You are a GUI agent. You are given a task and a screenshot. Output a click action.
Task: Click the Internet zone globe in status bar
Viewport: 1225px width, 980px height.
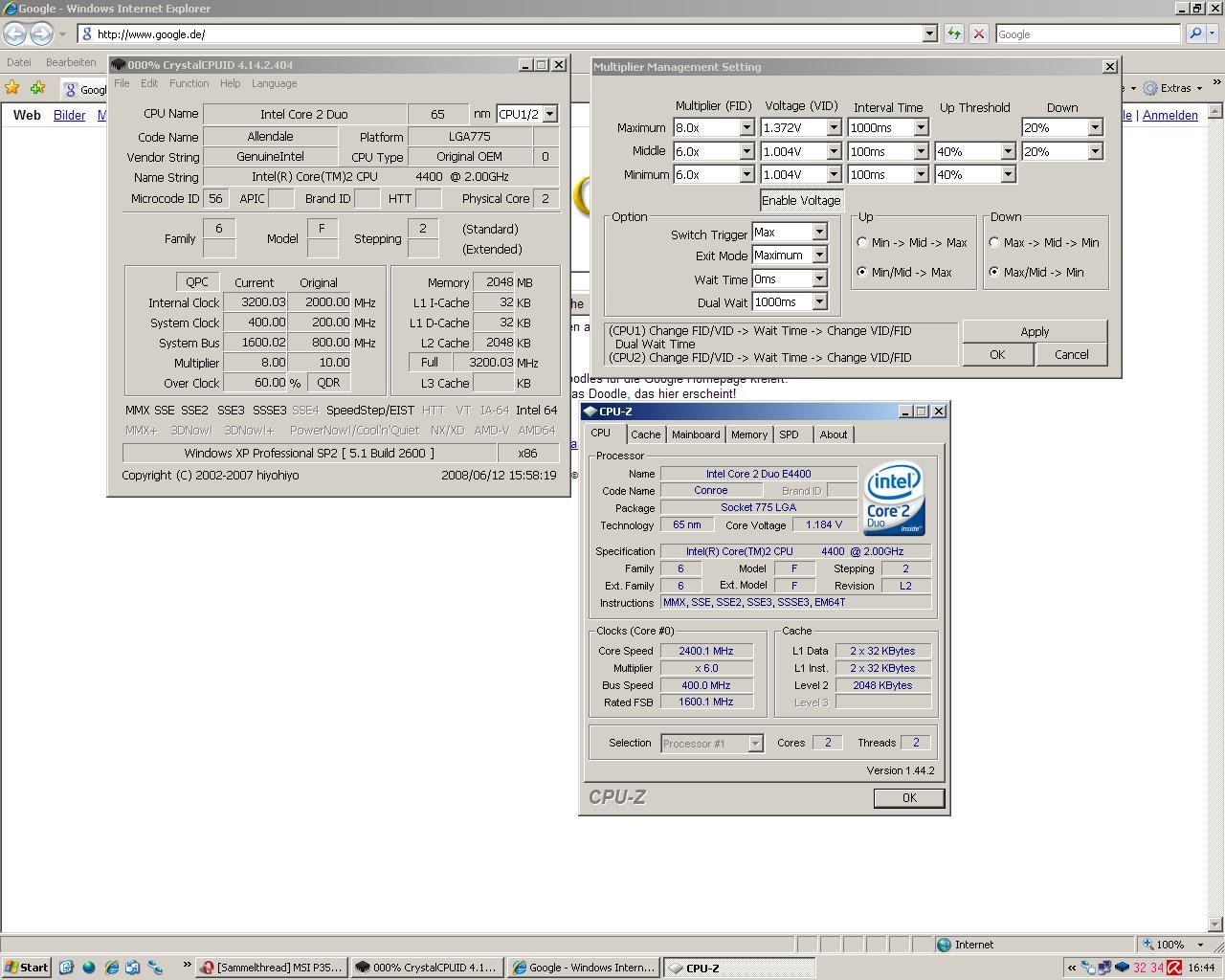pos(944,945)
